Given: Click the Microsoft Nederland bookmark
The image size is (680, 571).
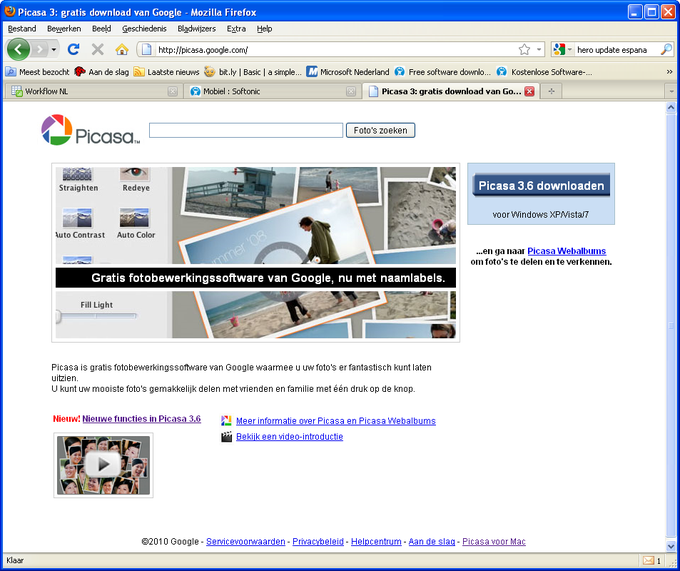Looking at the screenshot, I should (348, 72).
